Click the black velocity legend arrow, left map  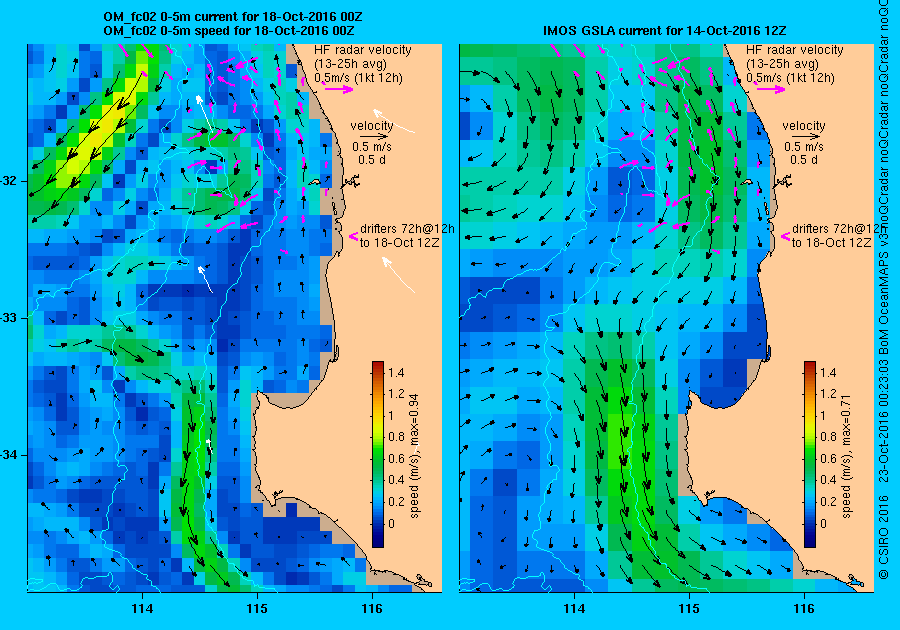coord(375,137)
